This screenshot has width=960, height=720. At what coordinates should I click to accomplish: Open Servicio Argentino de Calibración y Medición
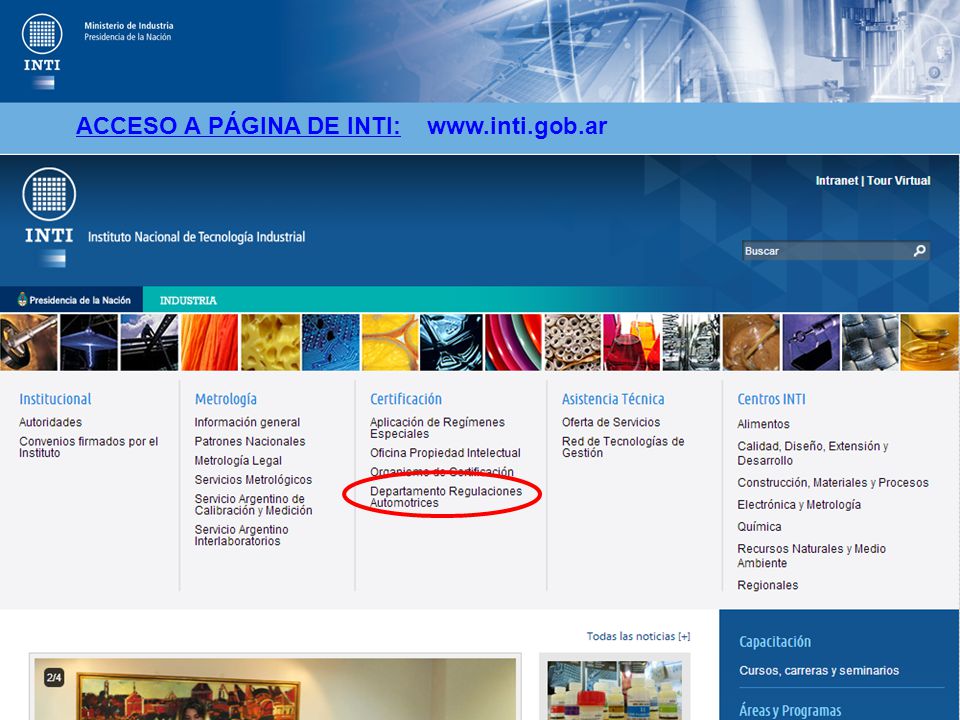tap(253, 504)
